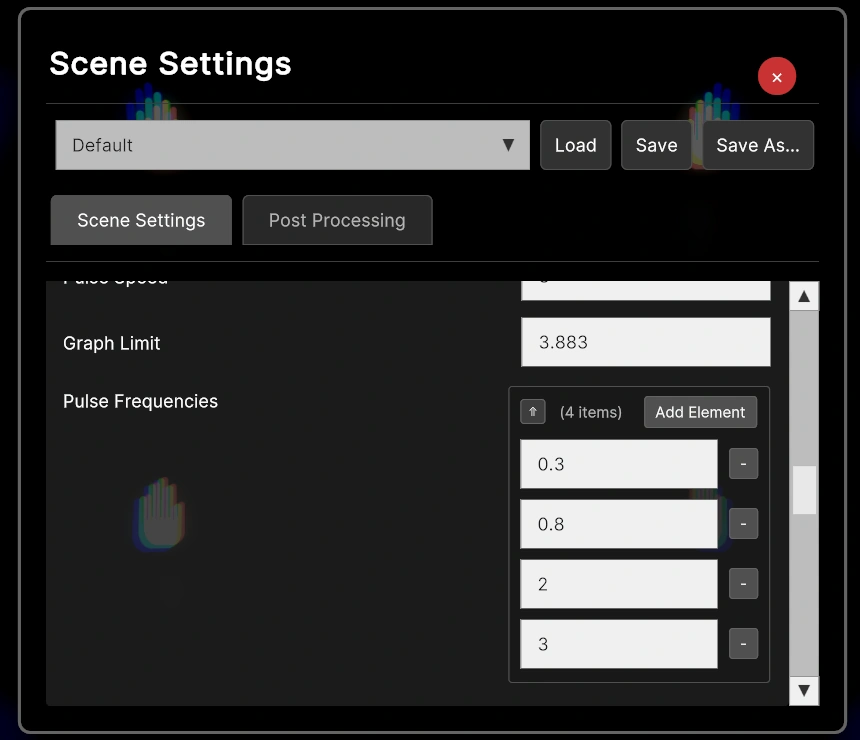This screenshot has width=860, height=740.
Task: Click the Load preset button
Action: (x=575, y=145)
